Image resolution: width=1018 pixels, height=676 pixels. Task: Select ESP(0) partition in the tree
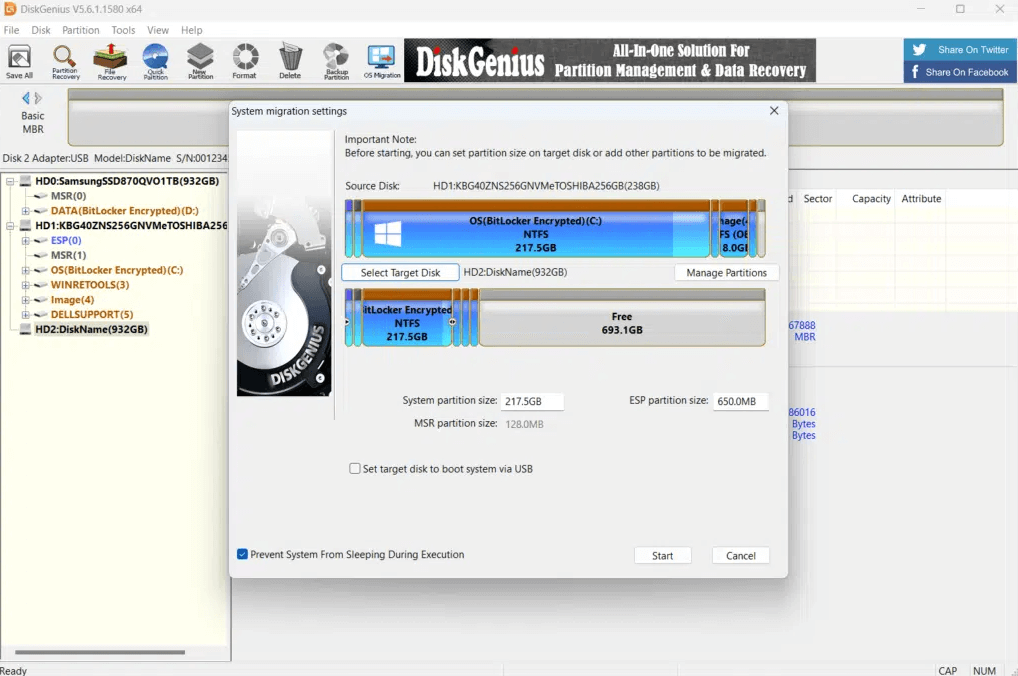click(66, 241)
